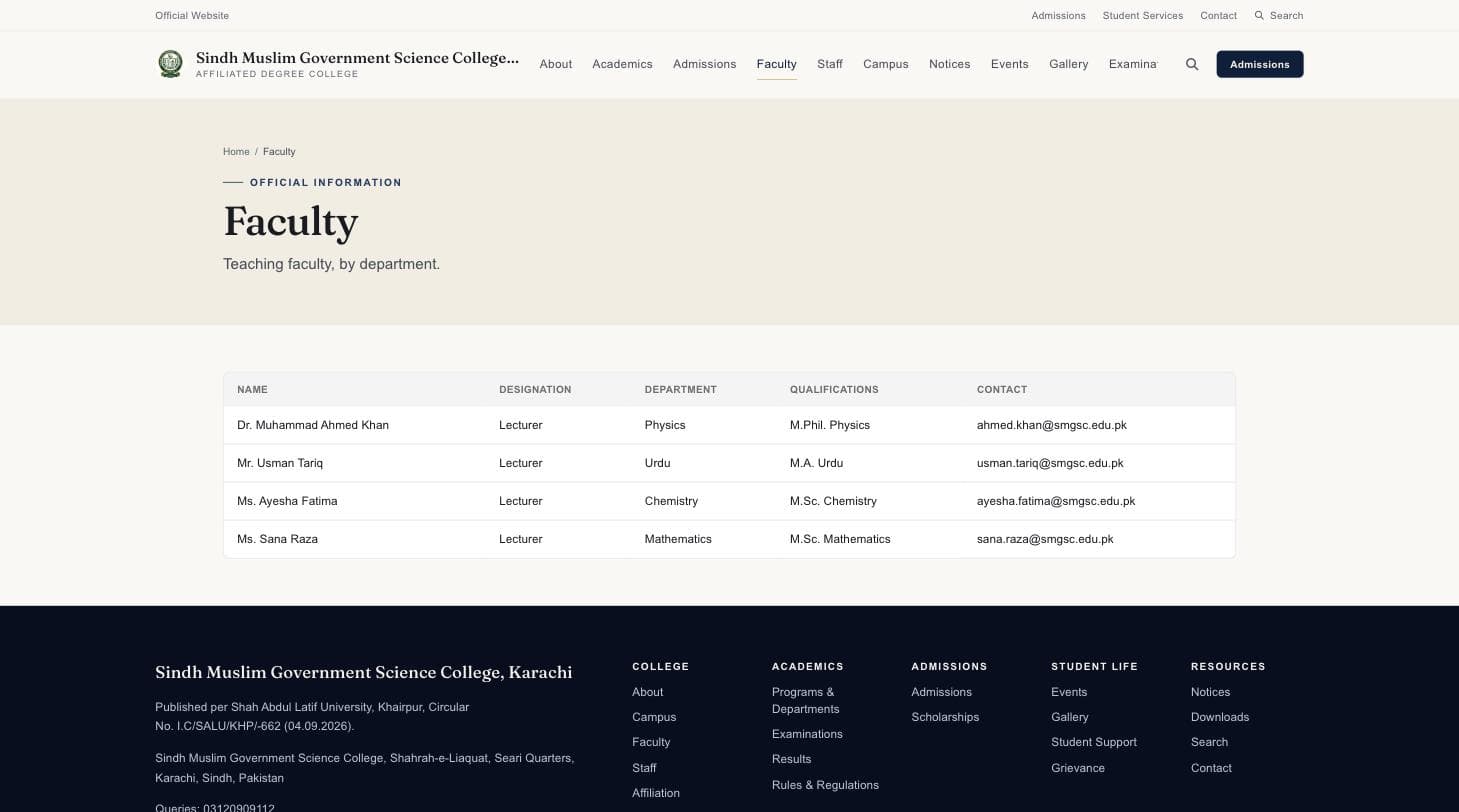
Task: Click the Mathematics department cell
Action: coord(678,539)
